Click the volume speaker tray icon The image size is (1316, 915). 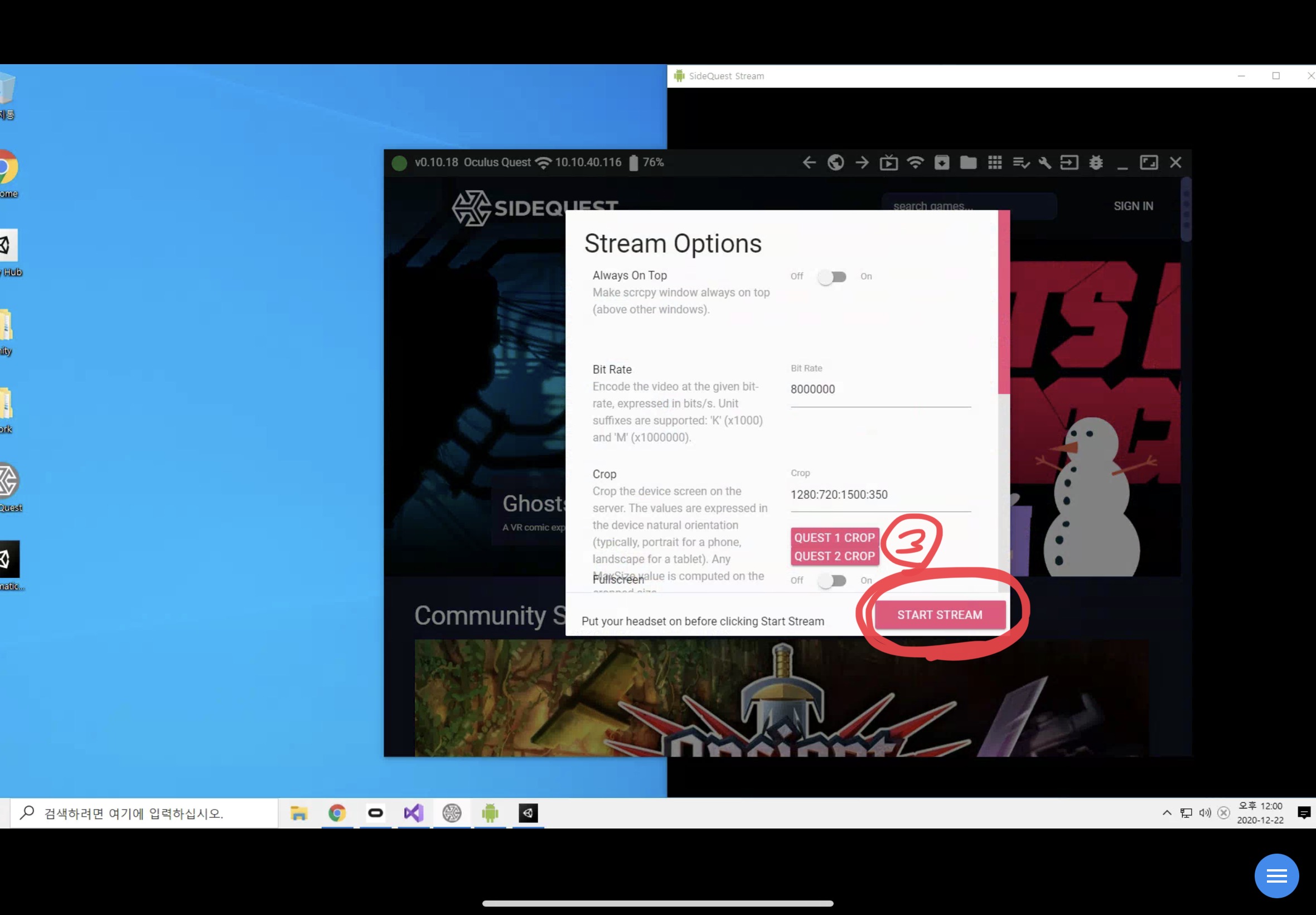pyautogui.click(x=1205, y=813)
